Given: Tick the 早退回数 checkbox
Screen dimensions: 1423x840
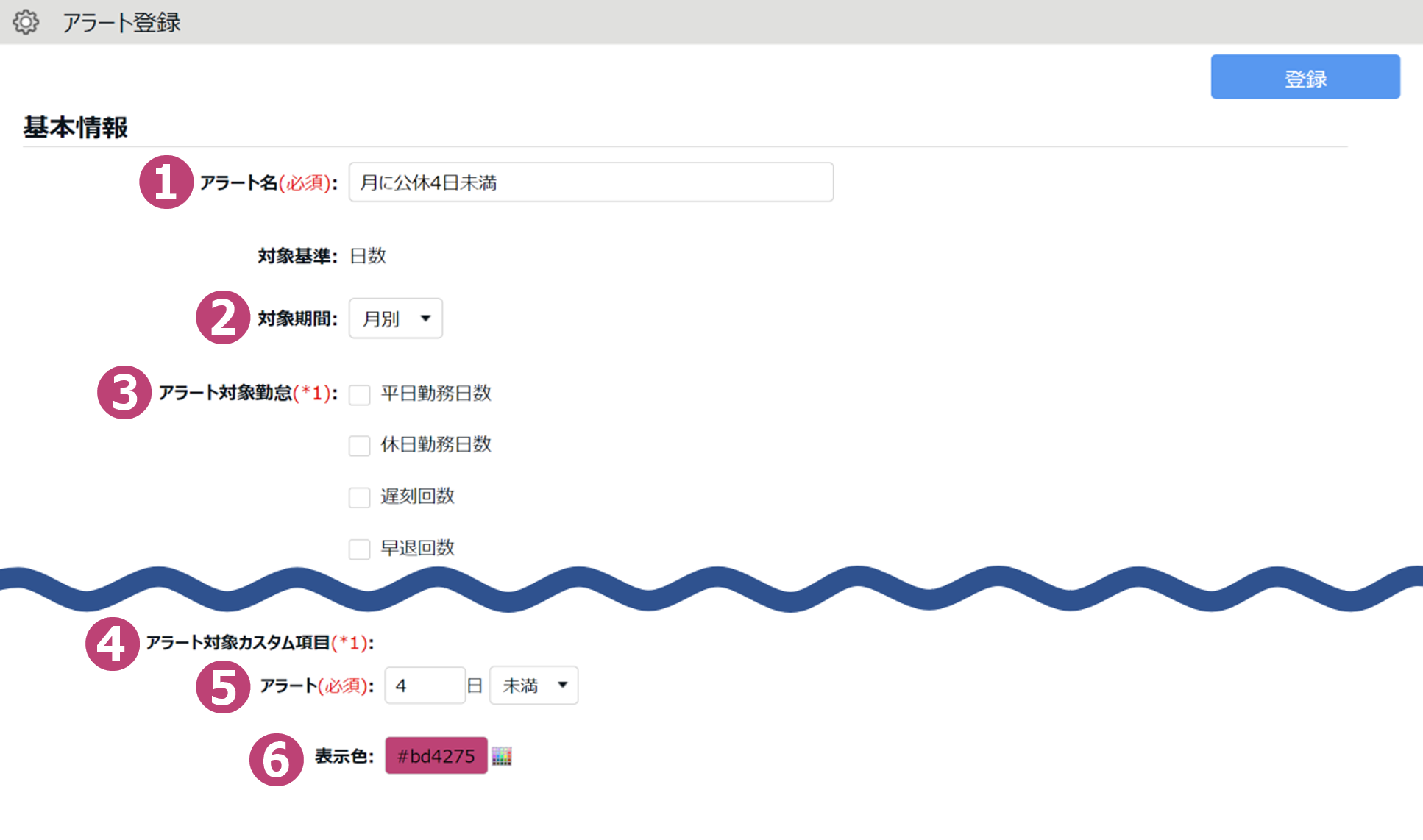Looking at the screenshot, I should click(359, 549).
